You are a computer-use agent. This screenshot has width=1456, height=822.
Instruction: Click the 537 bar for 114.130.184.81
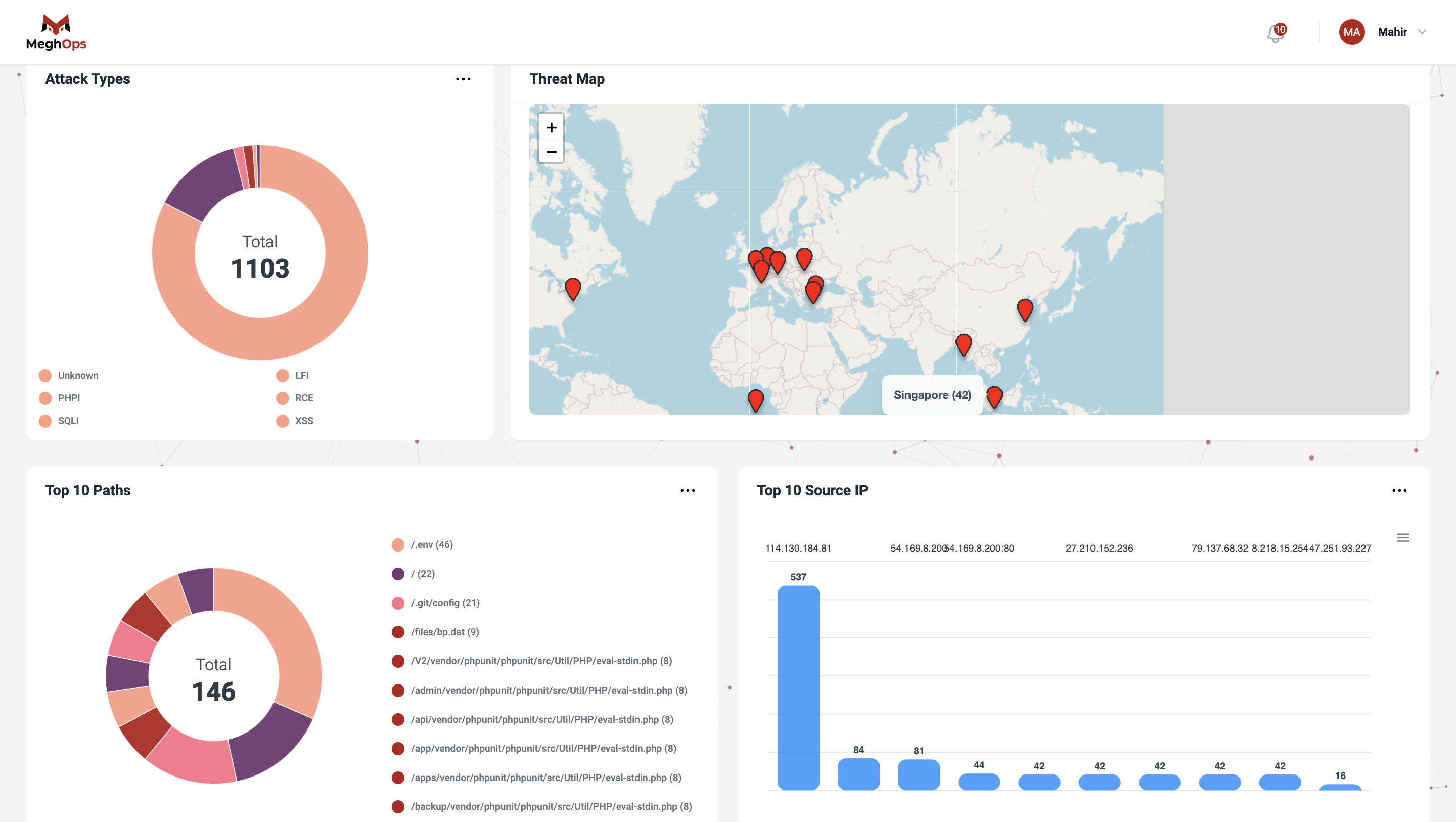[798, 687]
